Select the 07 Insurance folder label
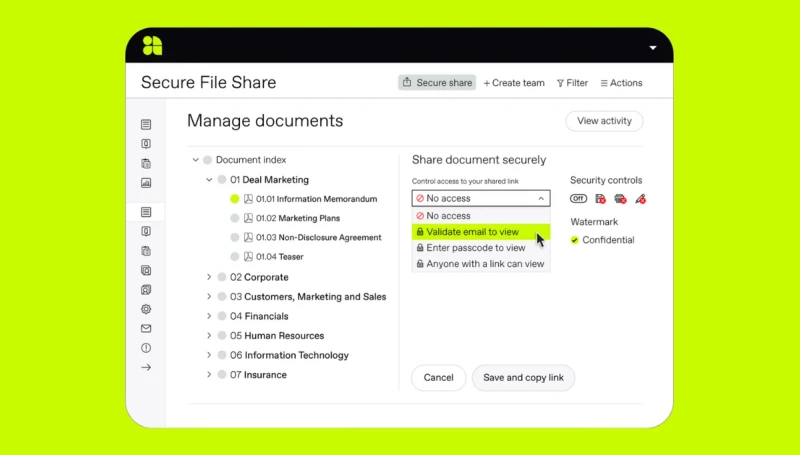 coord(258,375)
